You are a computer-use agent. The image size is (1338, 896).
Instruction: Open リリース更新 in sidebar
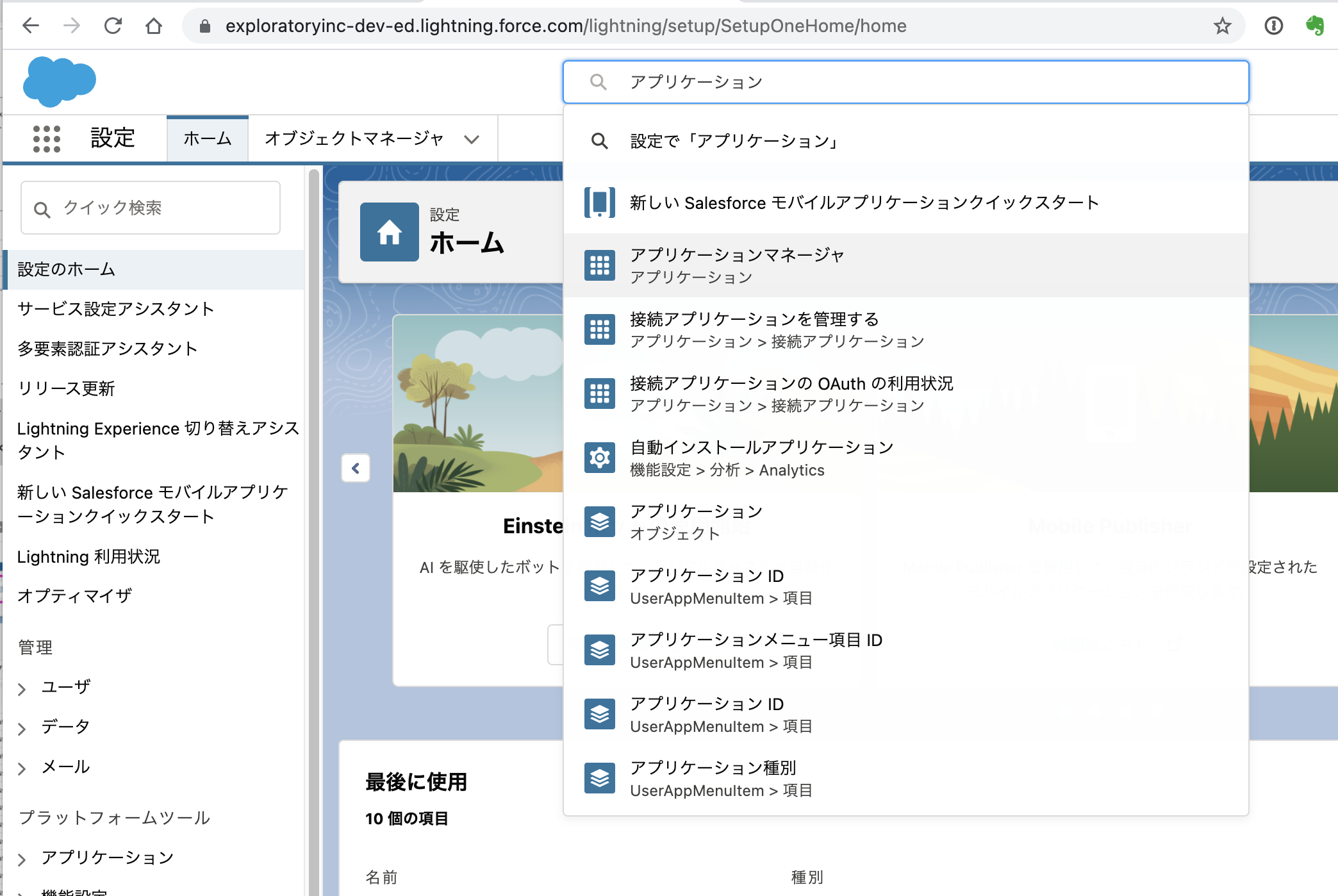pos(66,388)
